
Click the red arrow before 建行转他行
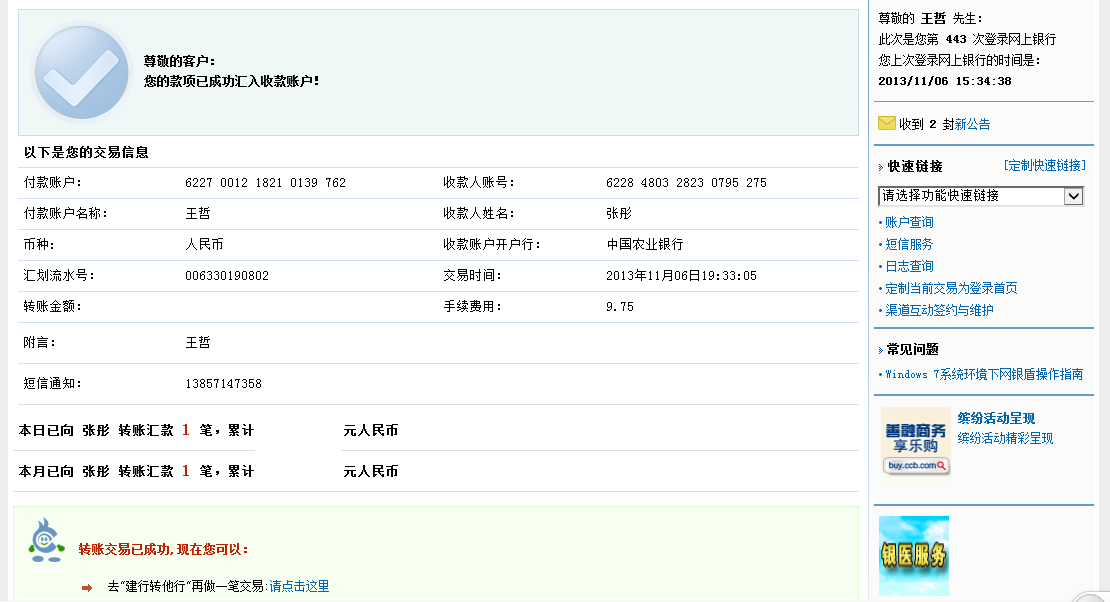tap(87, 587)
